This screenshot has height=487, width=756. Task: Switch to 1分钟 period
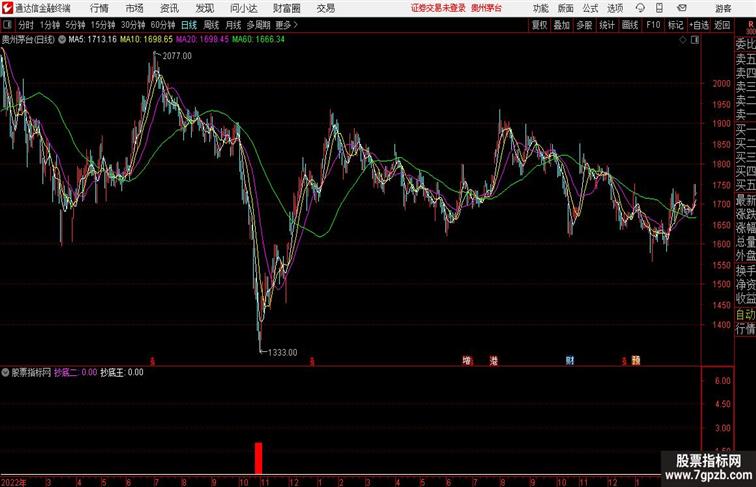point(50,25)
